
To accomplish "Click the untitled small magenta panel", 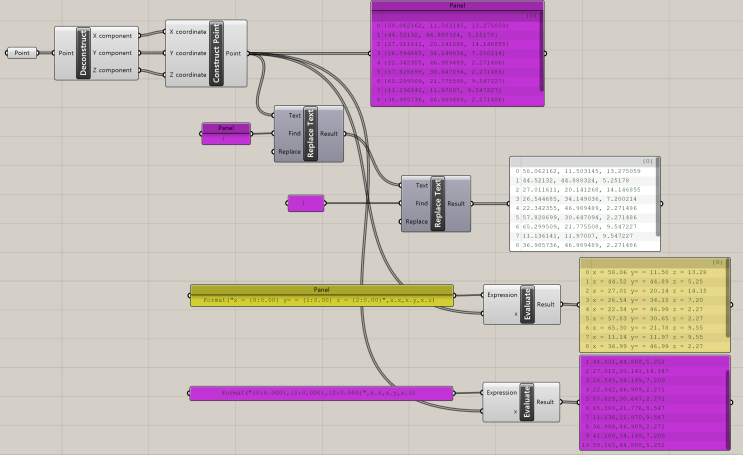I will tap(306, 203).
